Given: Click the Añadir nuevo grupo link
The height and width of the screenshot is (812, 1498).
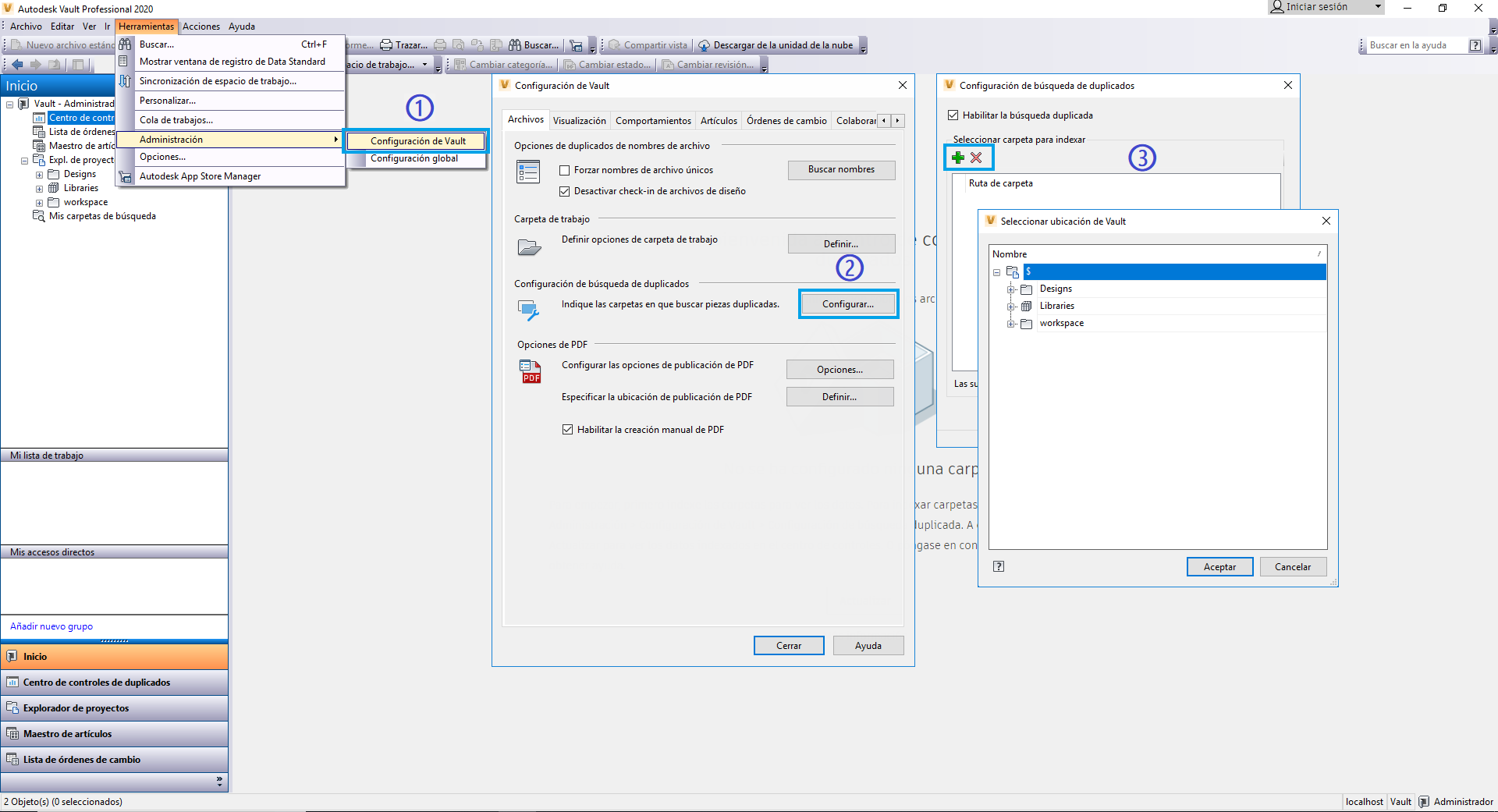Looking at the screenshot, I should click(51, 626).
